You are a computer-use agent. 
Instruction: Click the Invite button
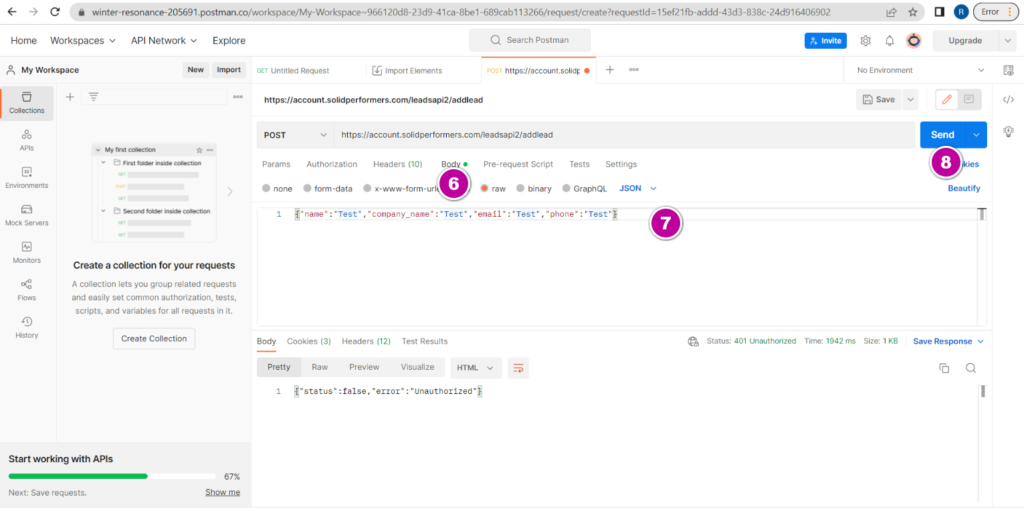[825, 41]
